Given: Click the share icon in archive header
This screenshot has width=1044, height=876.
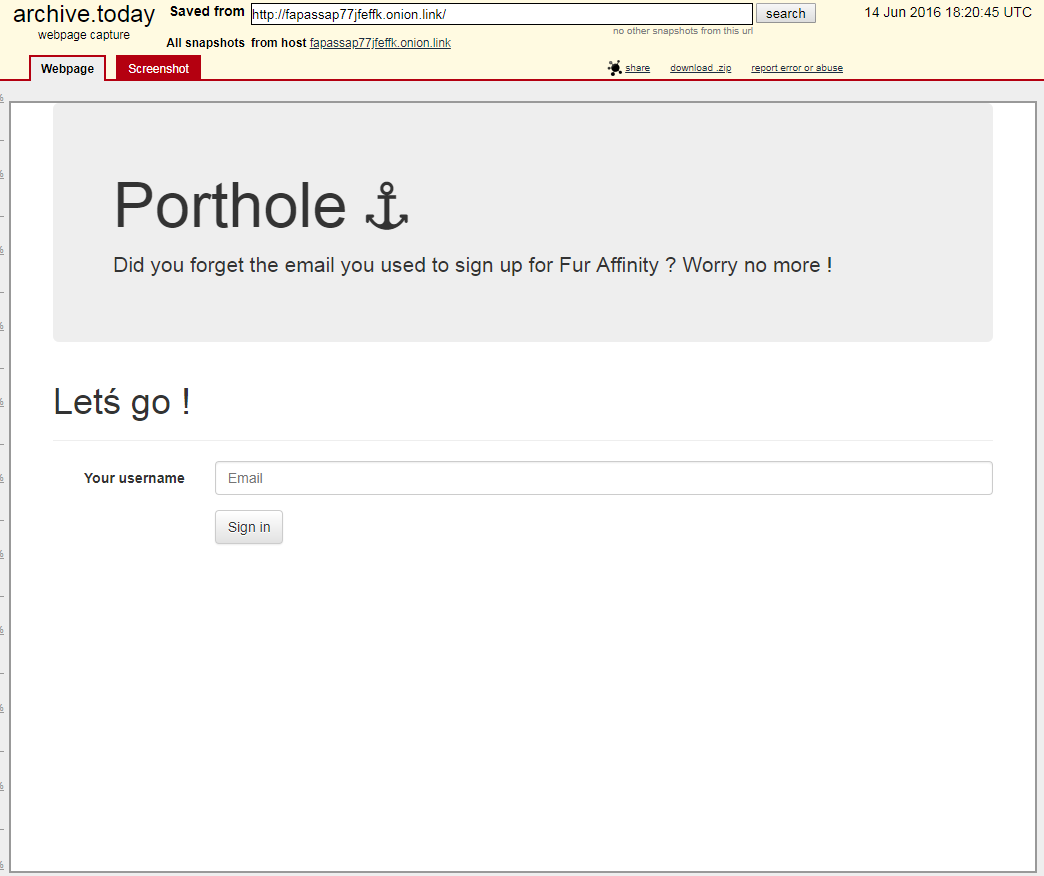Looking at the screenshot, I should [x=615, y=68].
